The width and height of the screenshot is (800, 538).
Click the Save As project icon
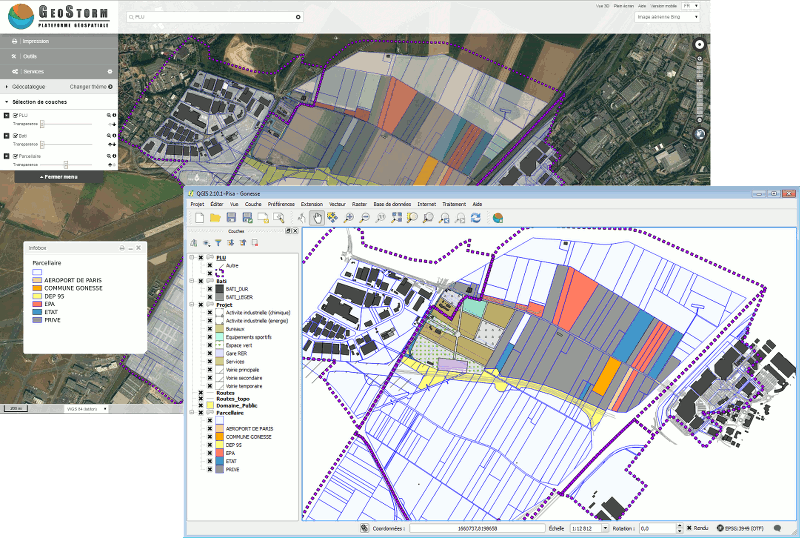(247, 218)
